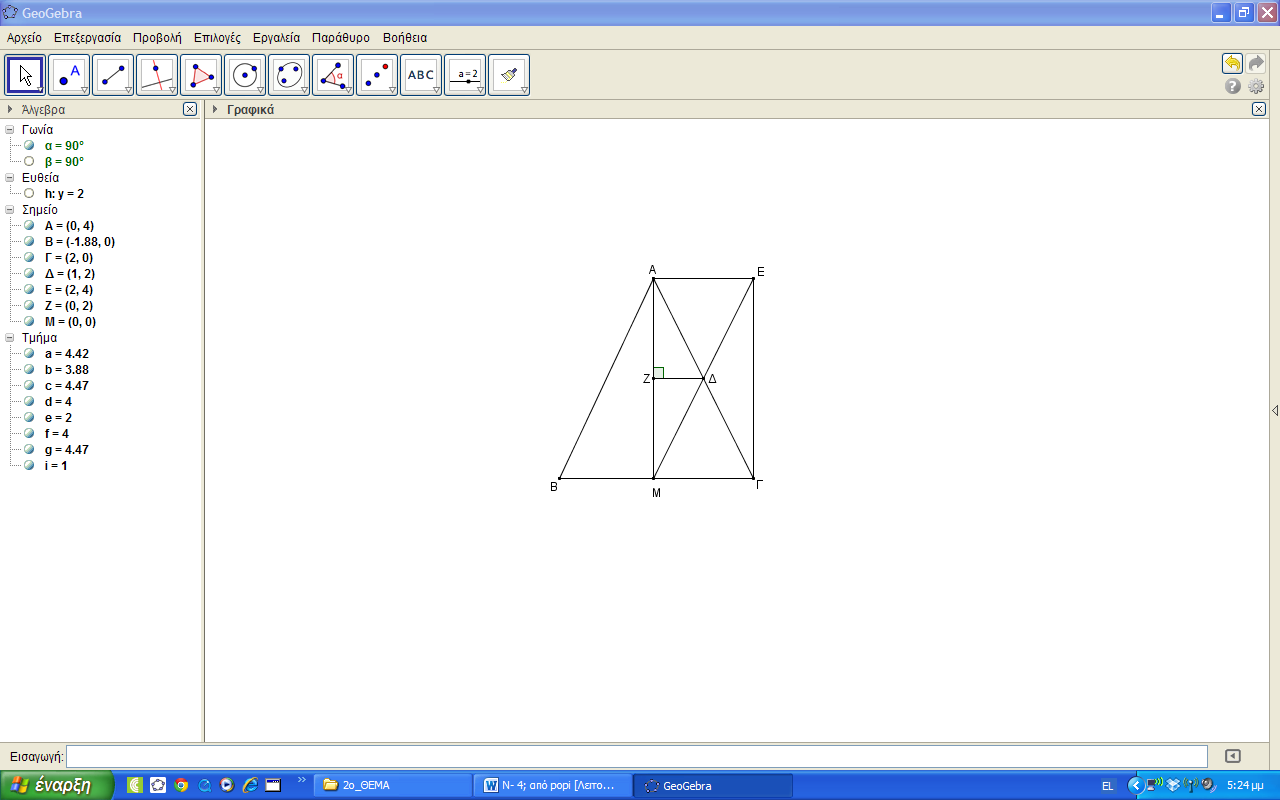
Task: Collapse the Σημείο tree group
Action: click(10, 209)
